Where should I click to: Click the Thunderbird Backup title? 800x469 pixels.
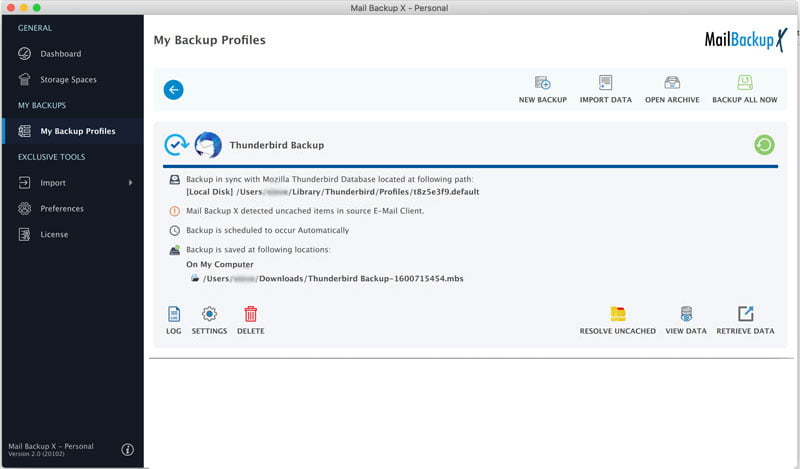click(x=277, y=145)
